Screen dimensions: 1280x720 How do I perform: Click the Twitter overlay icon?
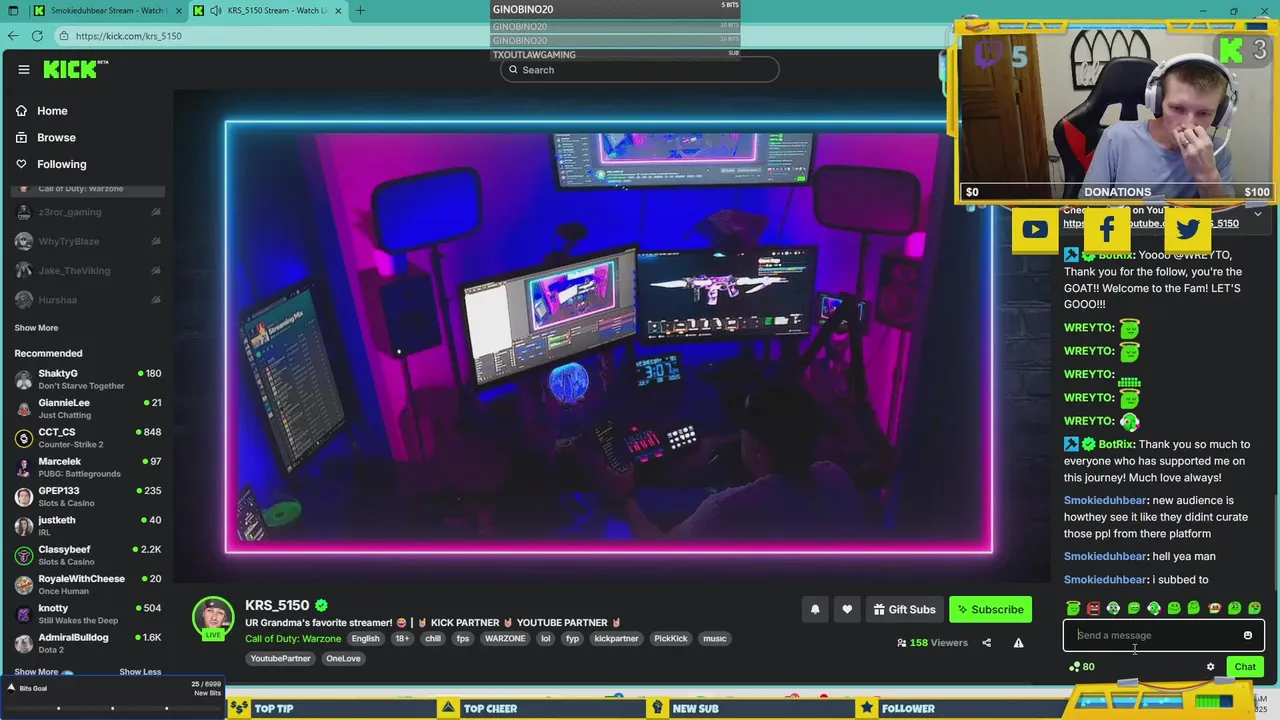(x=1188, y=230)
